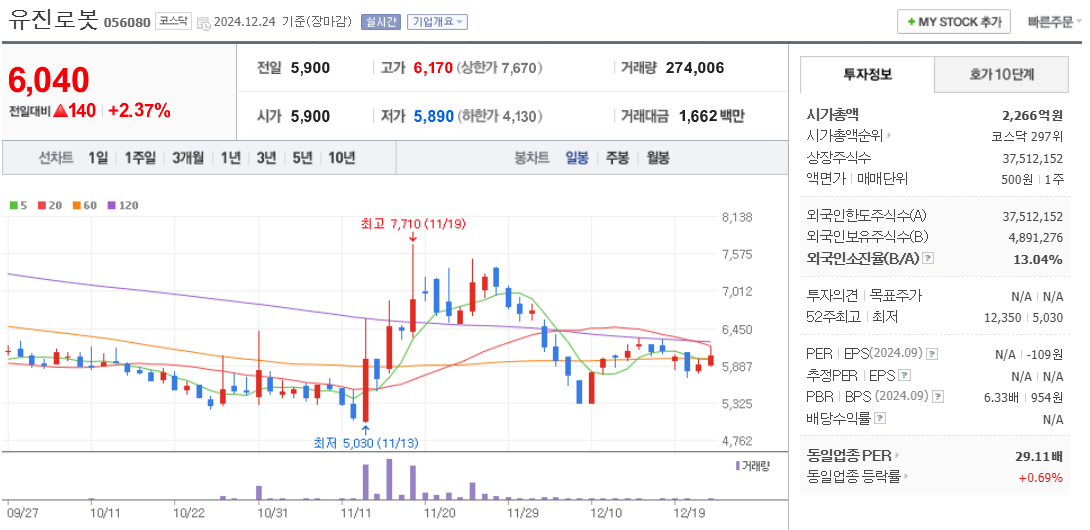Select the 3년 line chart period
The height and width of the screenshot is (530, 1090).
pos(266,158)
